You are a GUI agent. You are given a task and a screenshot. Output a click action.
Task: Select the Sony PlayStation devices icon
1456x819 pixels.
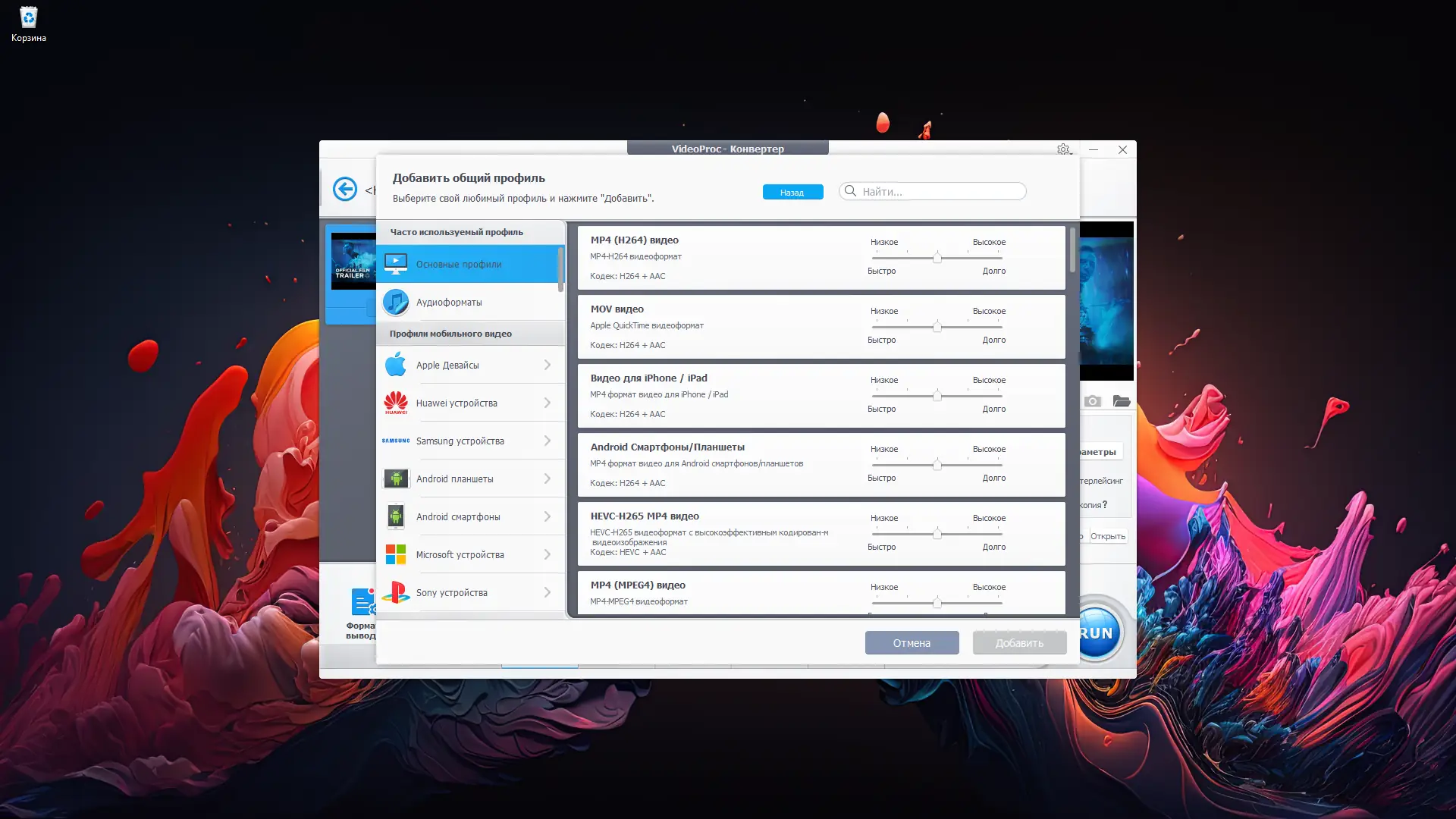coord(396,592)
